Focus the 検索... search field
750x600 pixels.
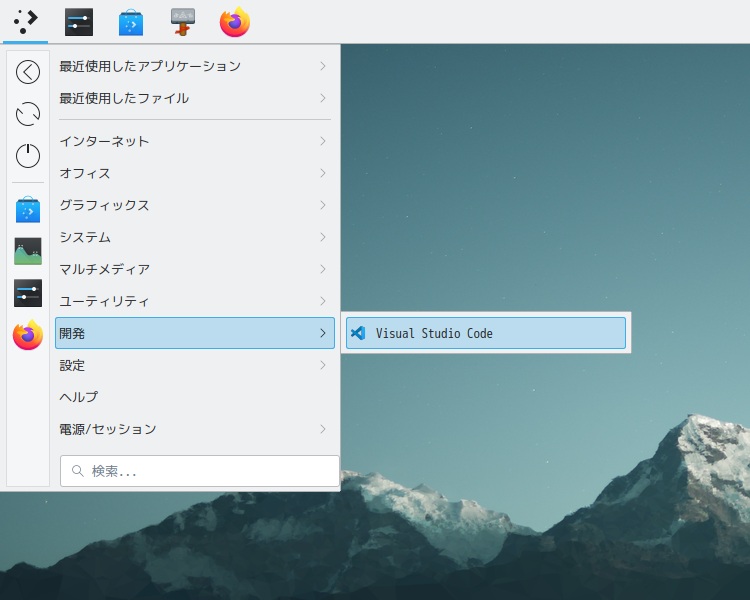click(x=199, y=471)
